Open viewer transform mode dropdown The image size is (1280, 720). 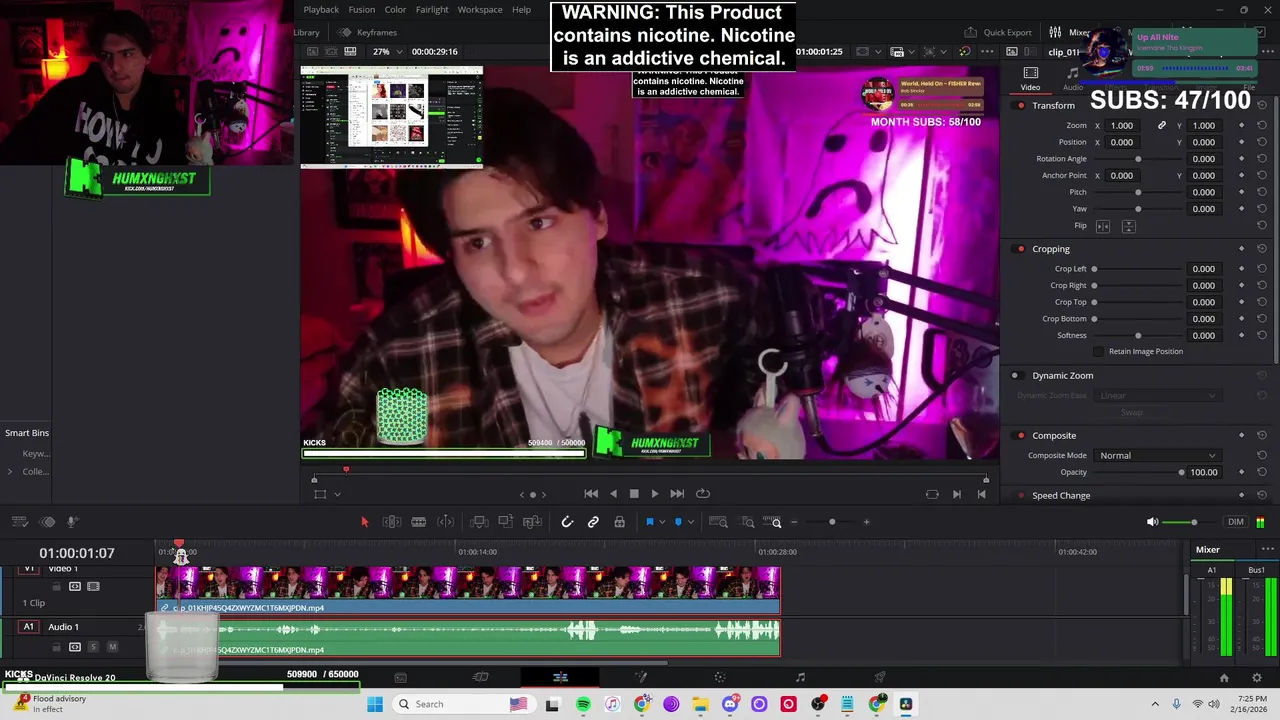tap(337, 494)
